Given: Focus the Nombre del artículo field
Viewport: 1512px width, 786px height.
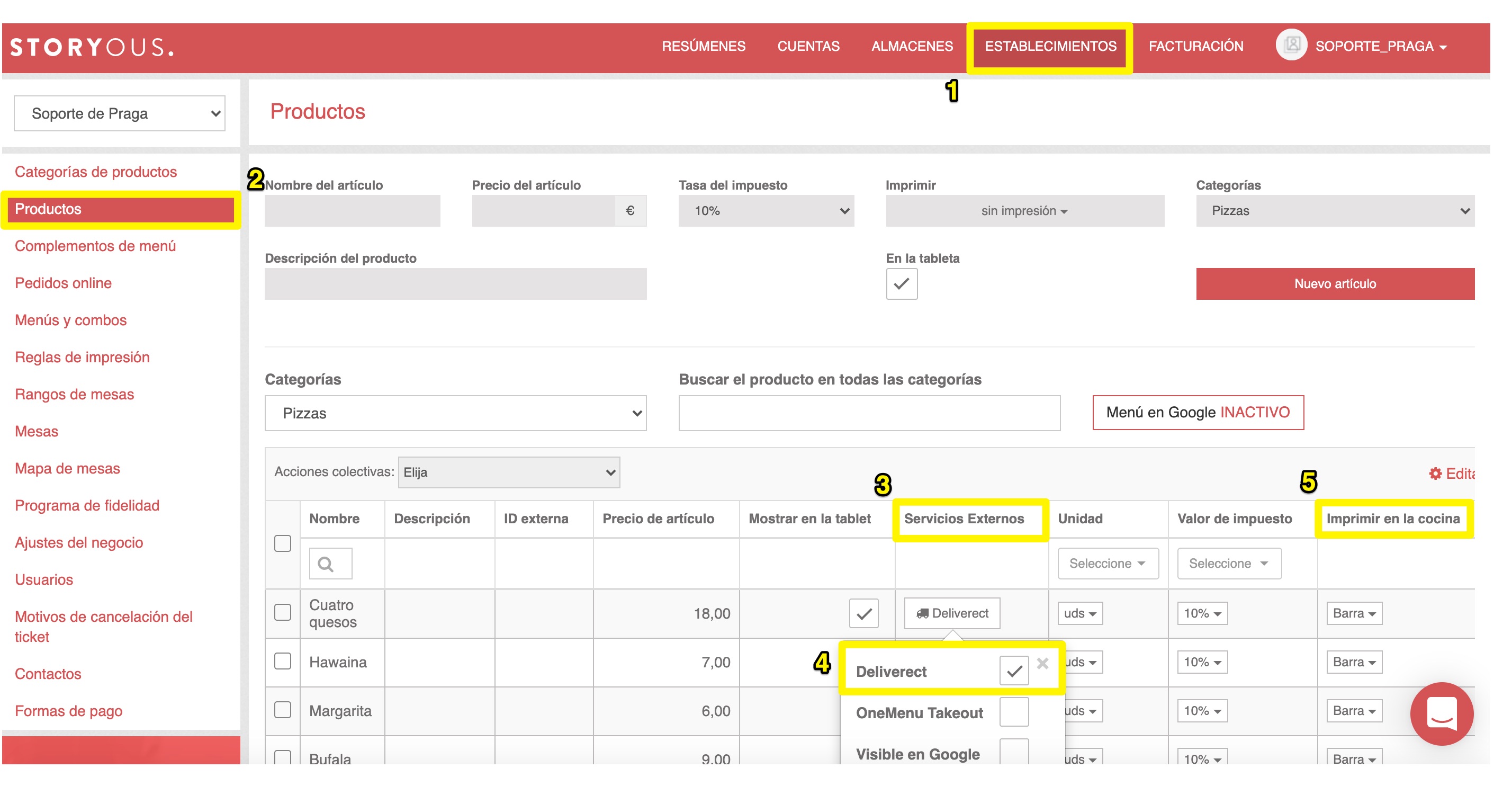Looking at the screenshot, I should pyautogui.click(x=352, y=211).
